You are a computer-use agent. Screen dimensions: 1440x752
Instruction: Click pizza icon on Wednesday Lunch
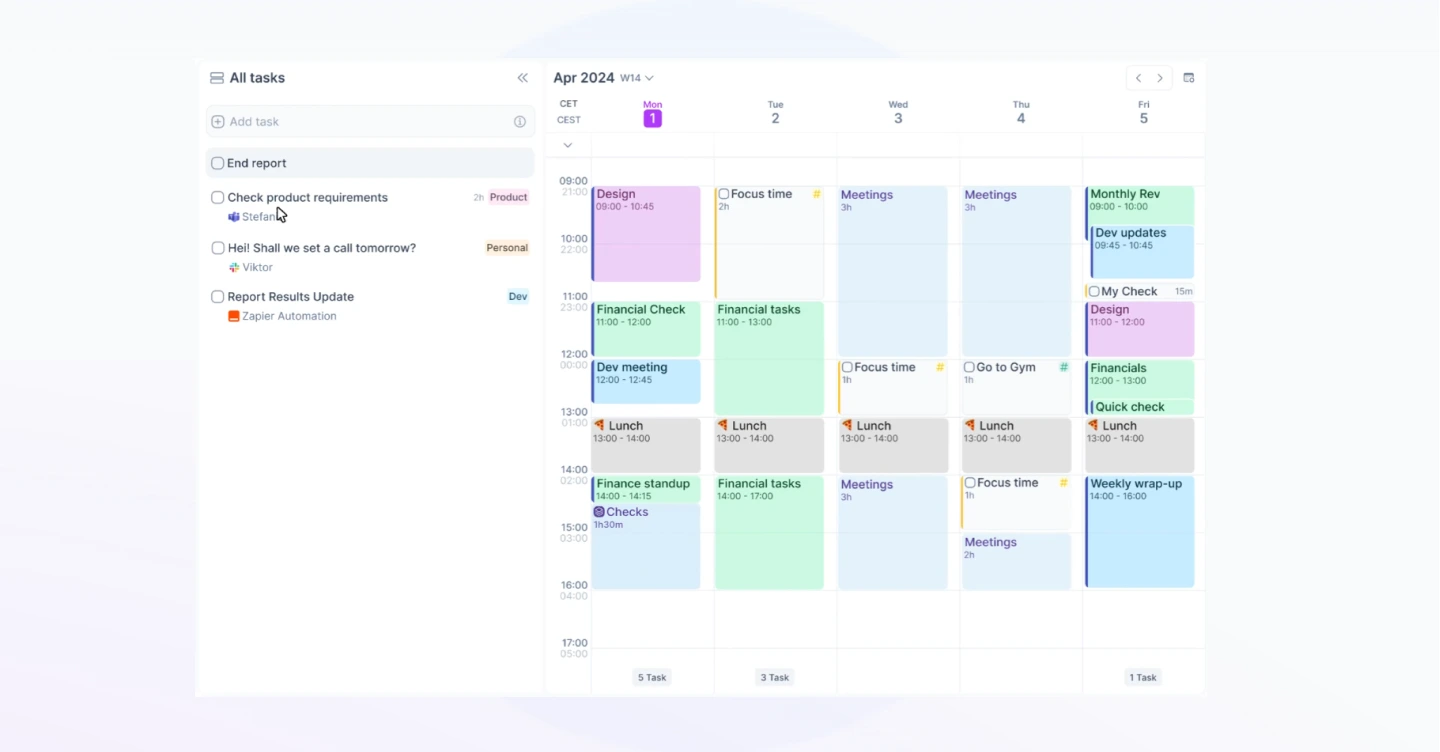[846, 426]
